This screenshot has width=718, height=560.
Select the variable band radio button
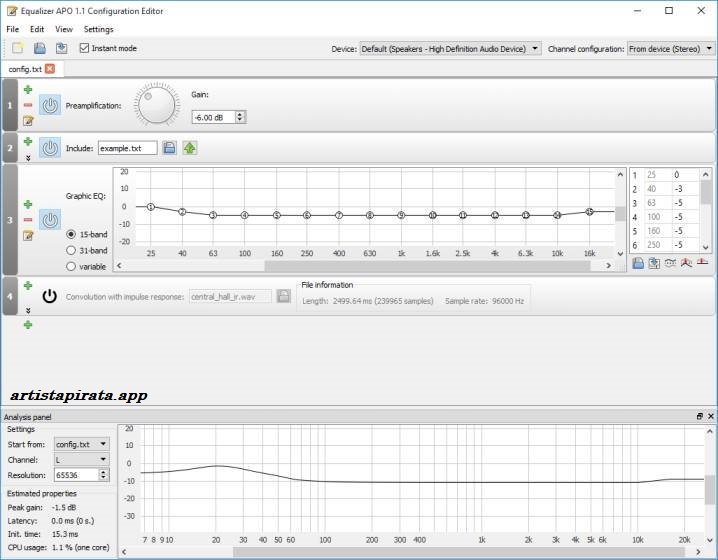71,266
